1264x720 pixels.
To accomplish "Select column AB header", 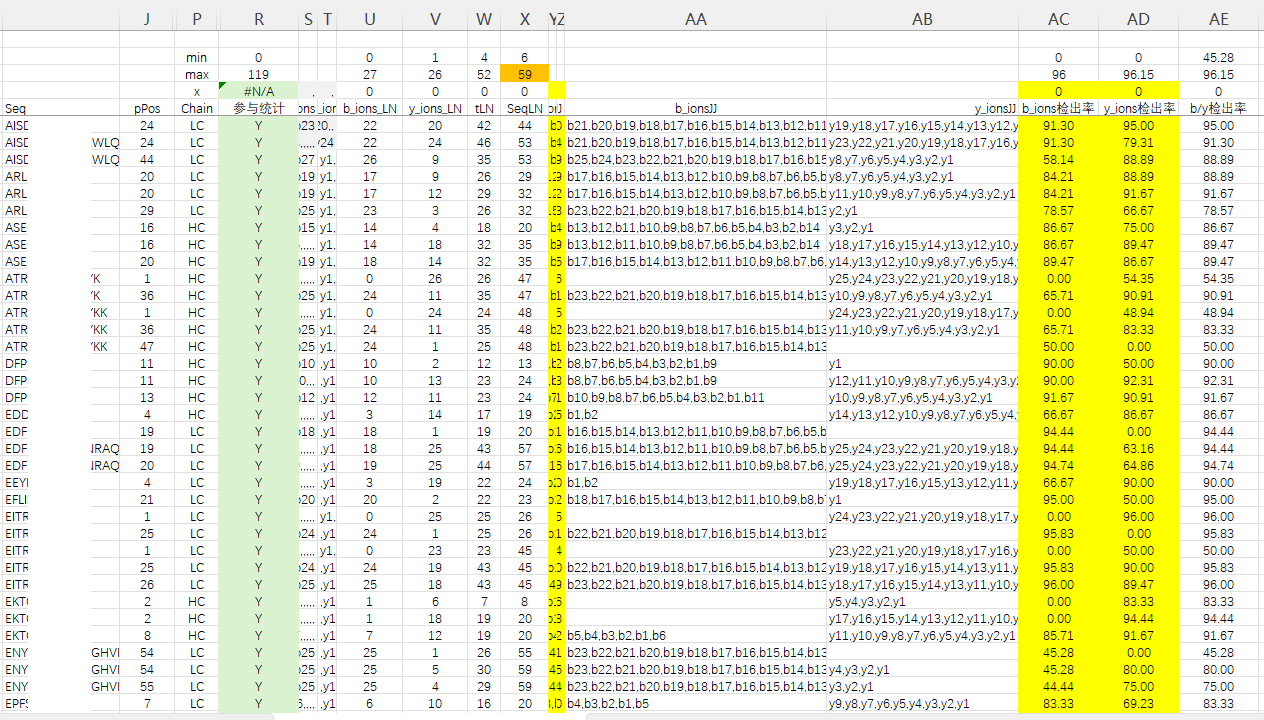I will [x=922, y=19].
